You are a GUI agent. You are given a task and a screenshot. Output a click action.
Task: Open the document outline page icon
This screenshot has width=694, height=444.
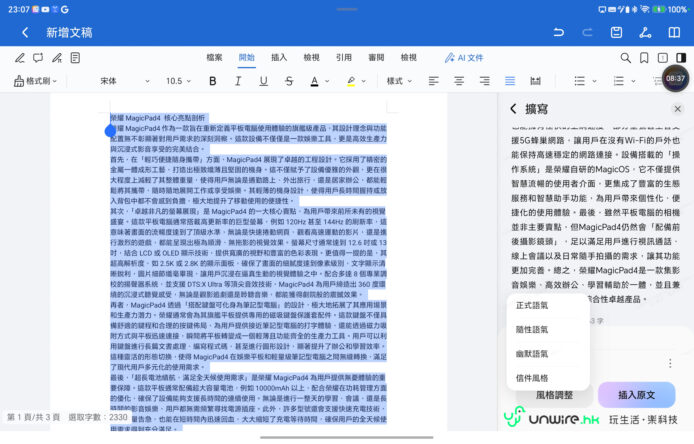coord(75,58)
